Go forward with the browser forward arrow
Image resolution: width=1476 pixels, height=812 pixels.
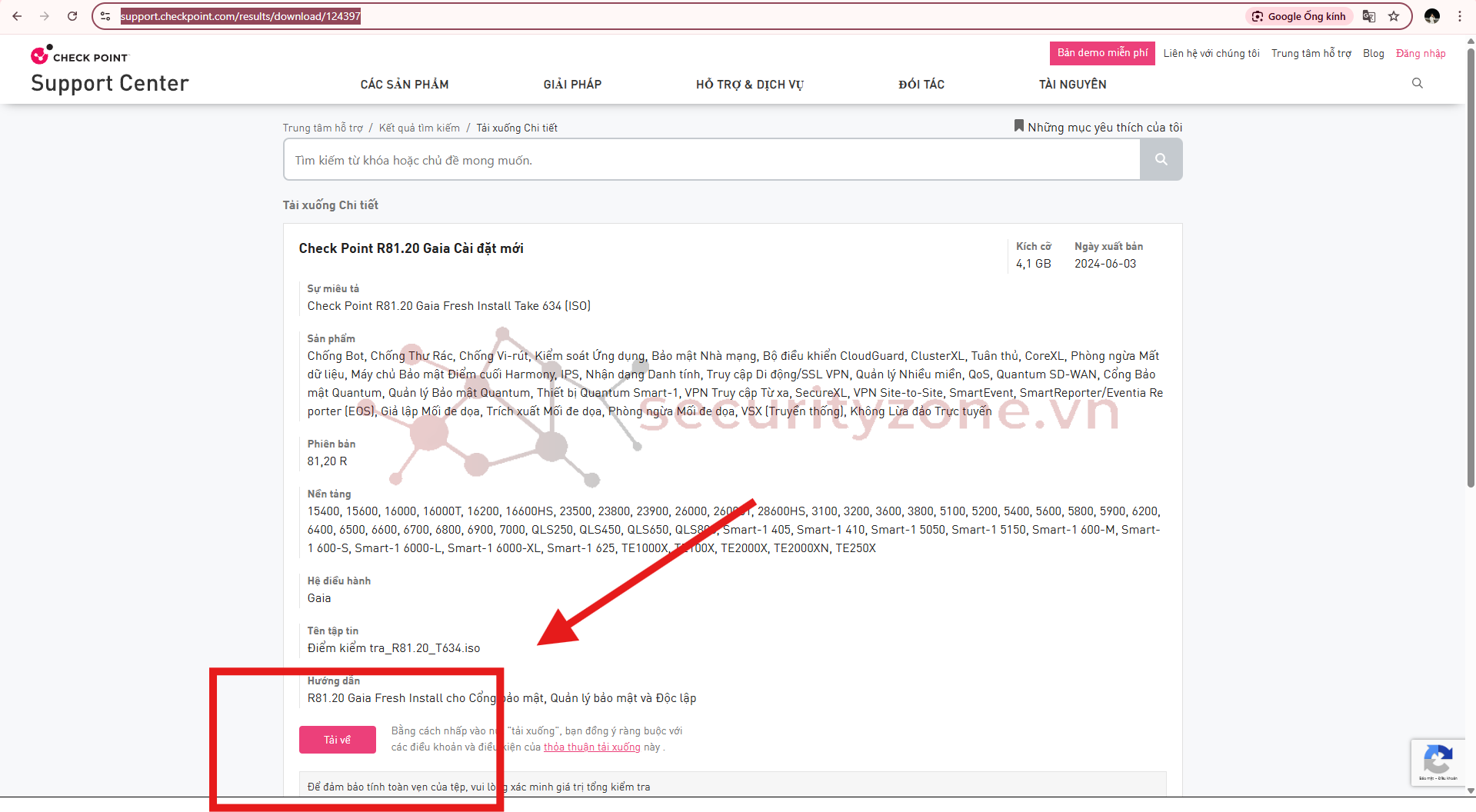(x=45, y=16)
